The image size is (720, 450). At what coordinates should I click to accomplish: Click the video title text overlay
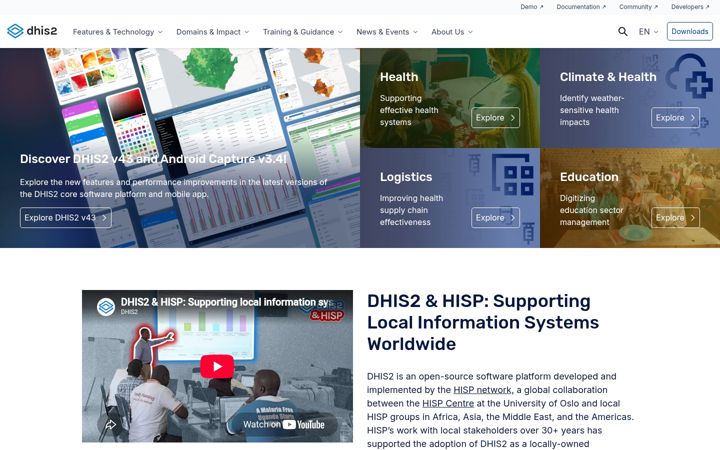point(225,302)
